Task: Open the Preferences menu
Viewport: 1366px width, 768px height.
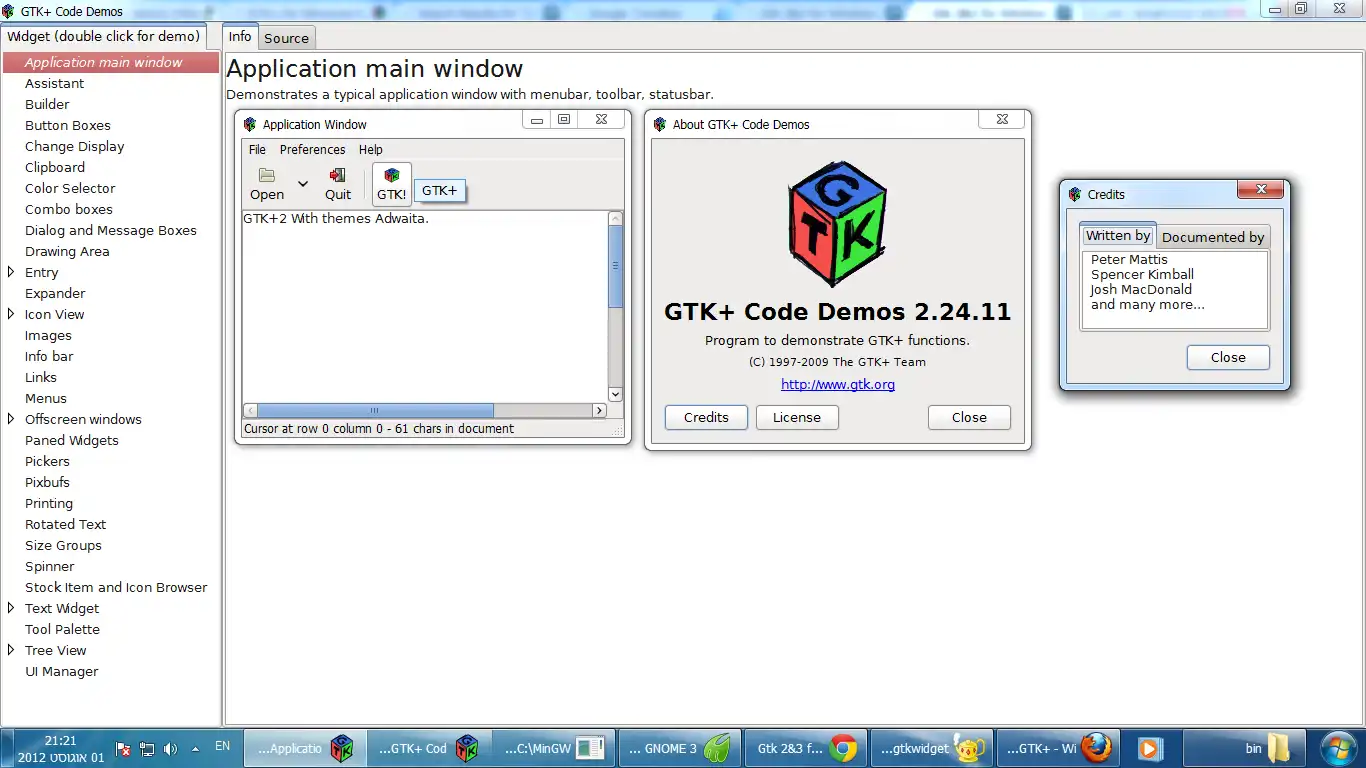Action: pos(313,150)
